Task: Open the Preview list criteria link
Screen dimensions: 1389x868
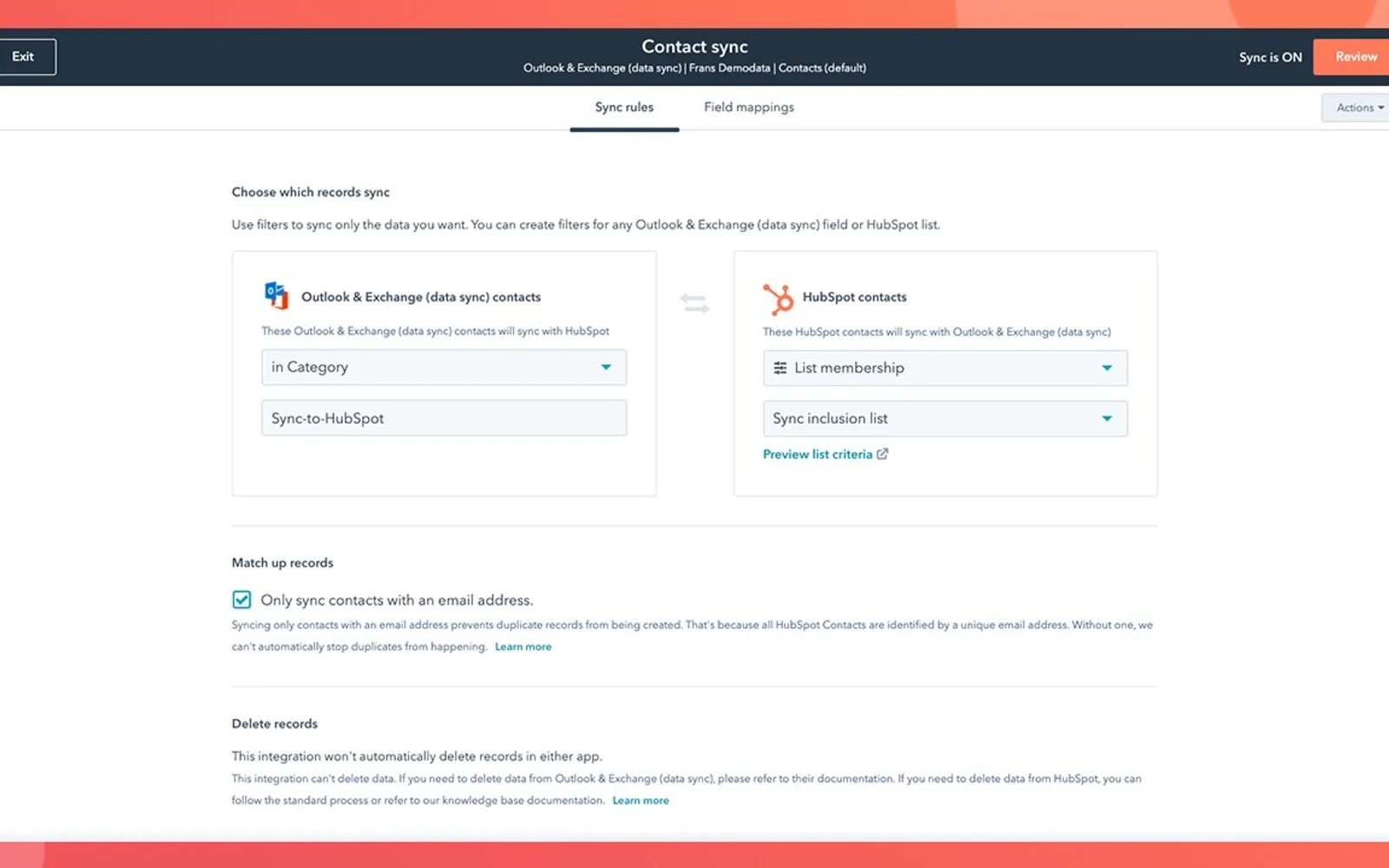Action: coord(818,454)
